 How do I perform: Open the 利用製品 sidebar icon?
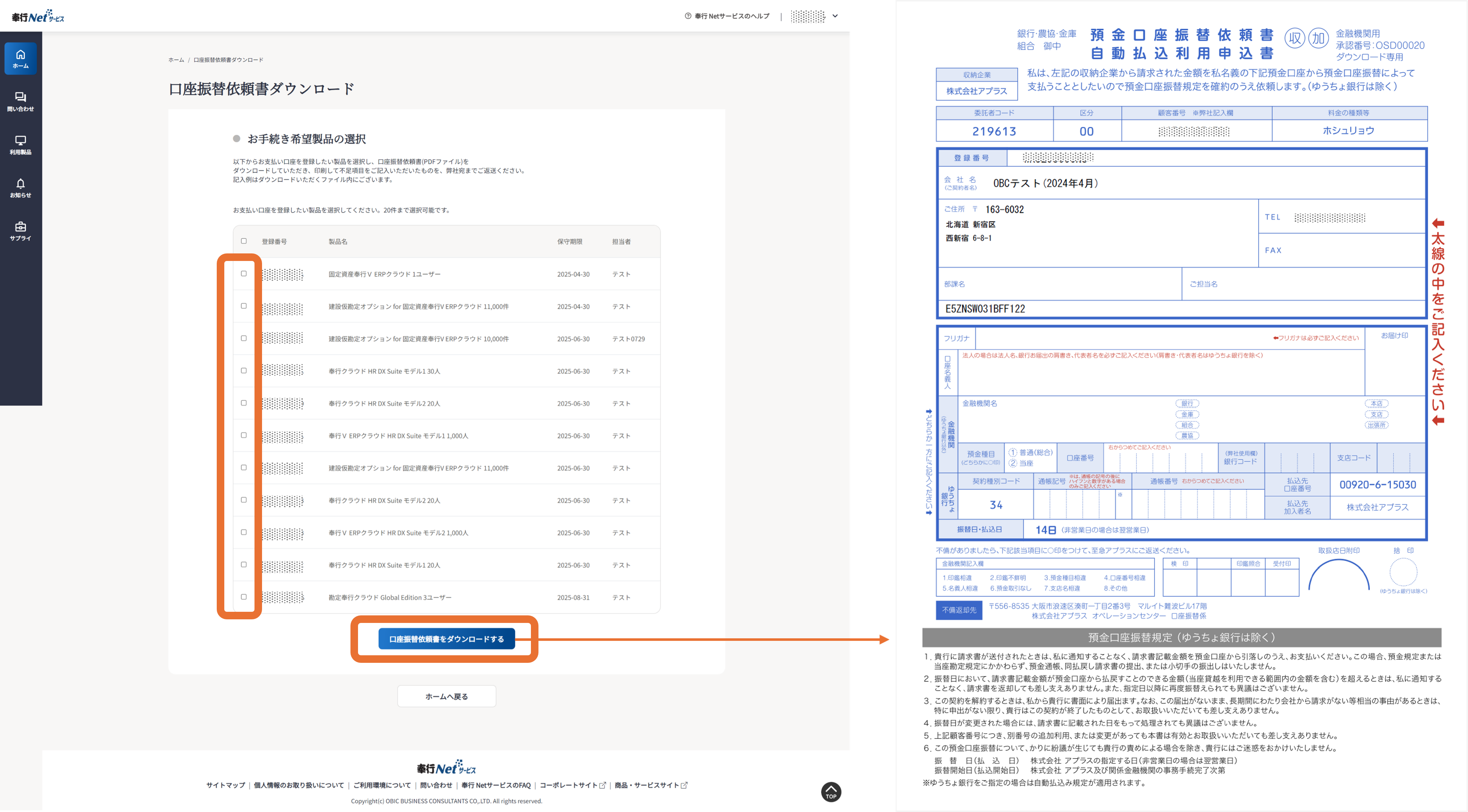click(x=20, y=145)
